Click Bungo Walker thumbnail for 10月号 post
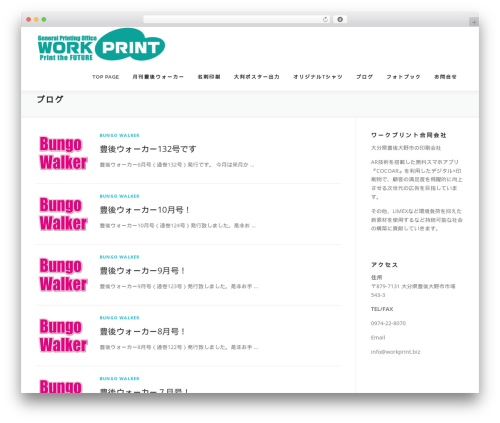Viewport: 500px width, 423px height. [x=63, y=214]
